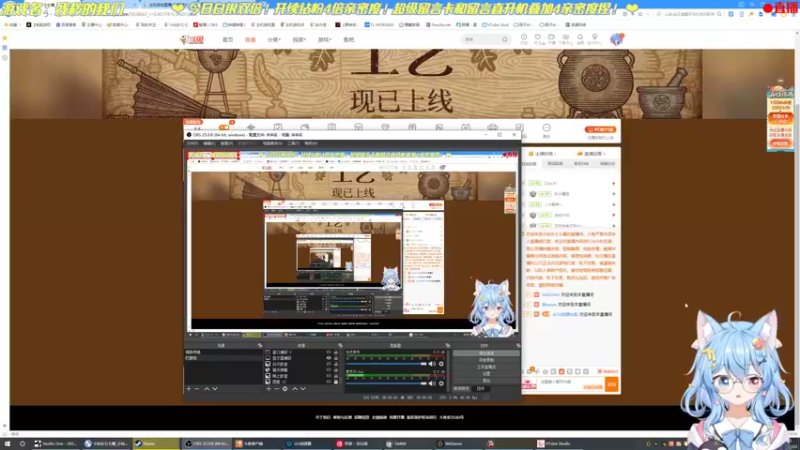This screenshot has height=450, width=800.
Task: Open the history clock icon in header
Action: pos(524,39)
